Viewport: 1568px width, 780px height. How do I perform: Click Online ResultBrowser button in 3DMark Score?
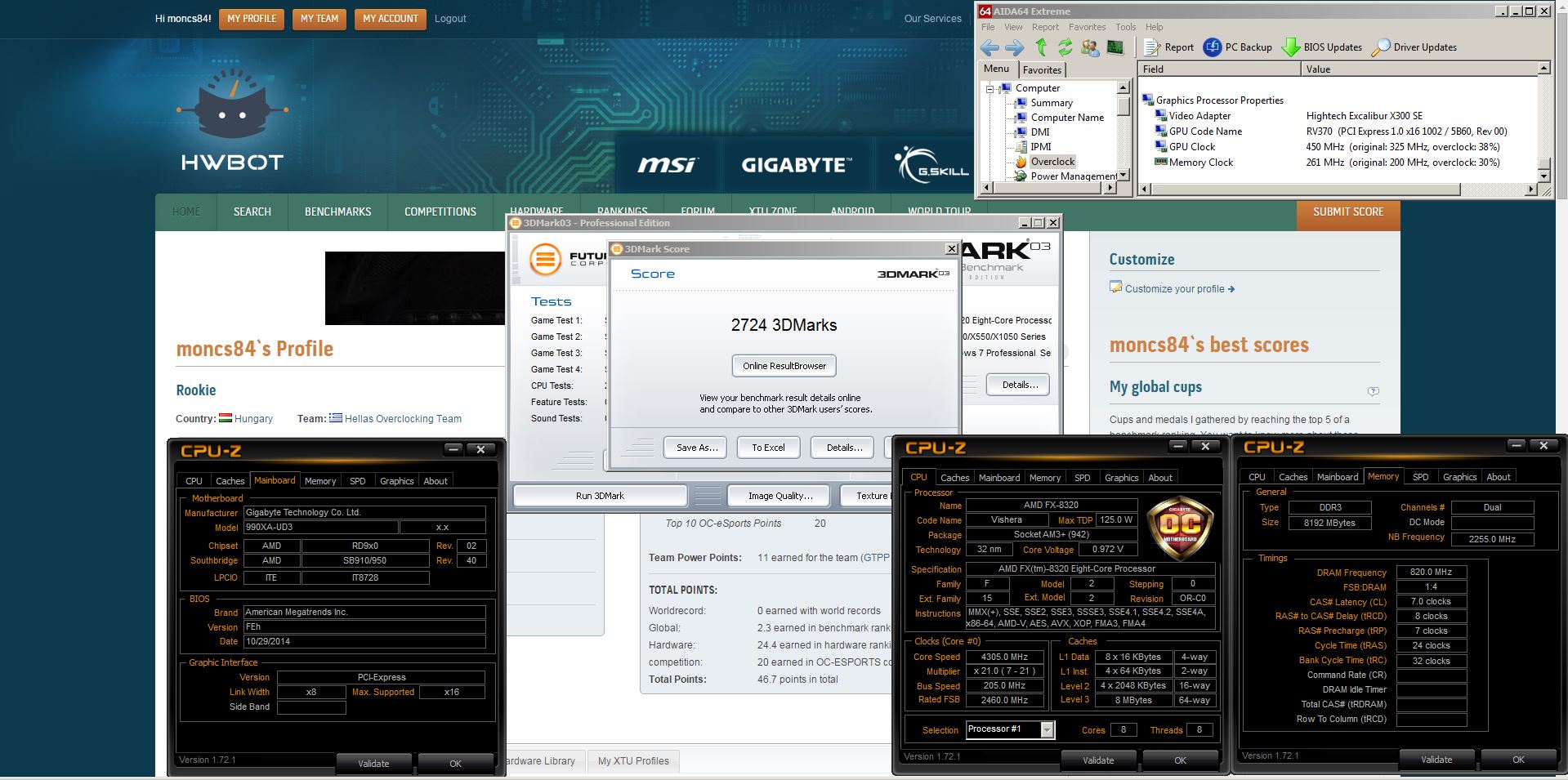click(x=784, y=366)
